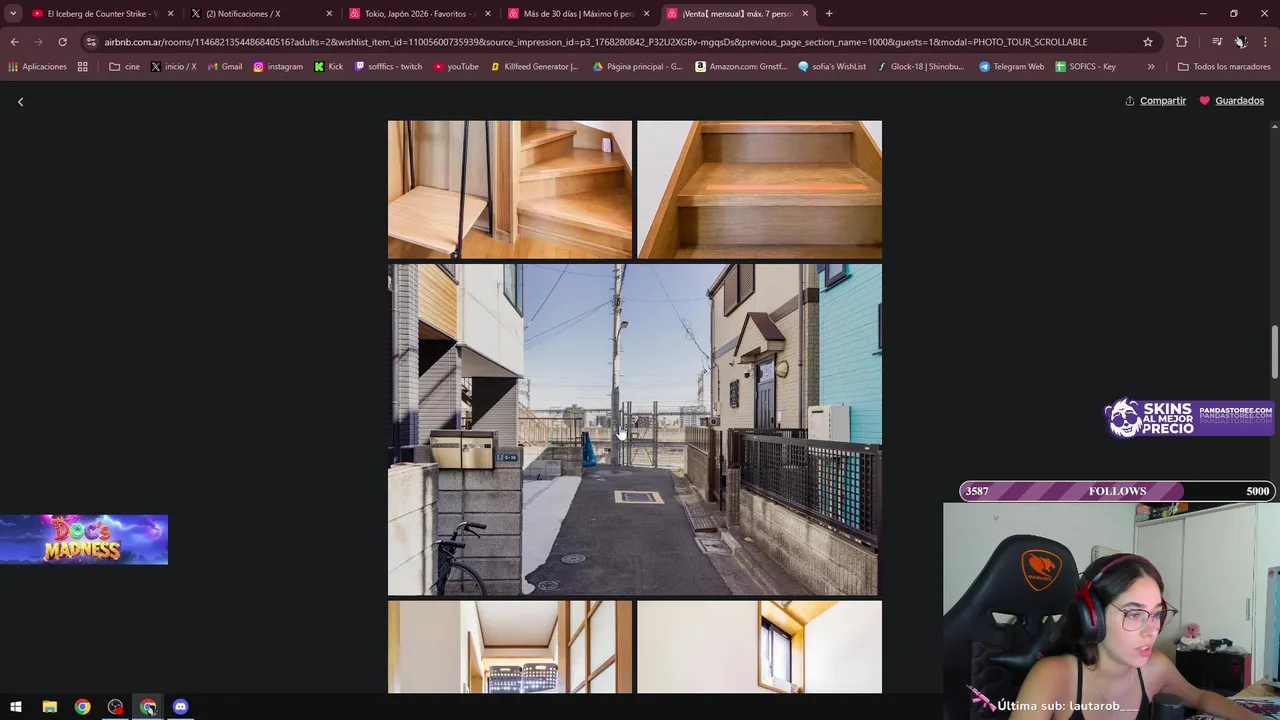Screen dimensions: 1280x720
Task: Open the OBS Studio taskbar icon
Action: pos(115,707)
